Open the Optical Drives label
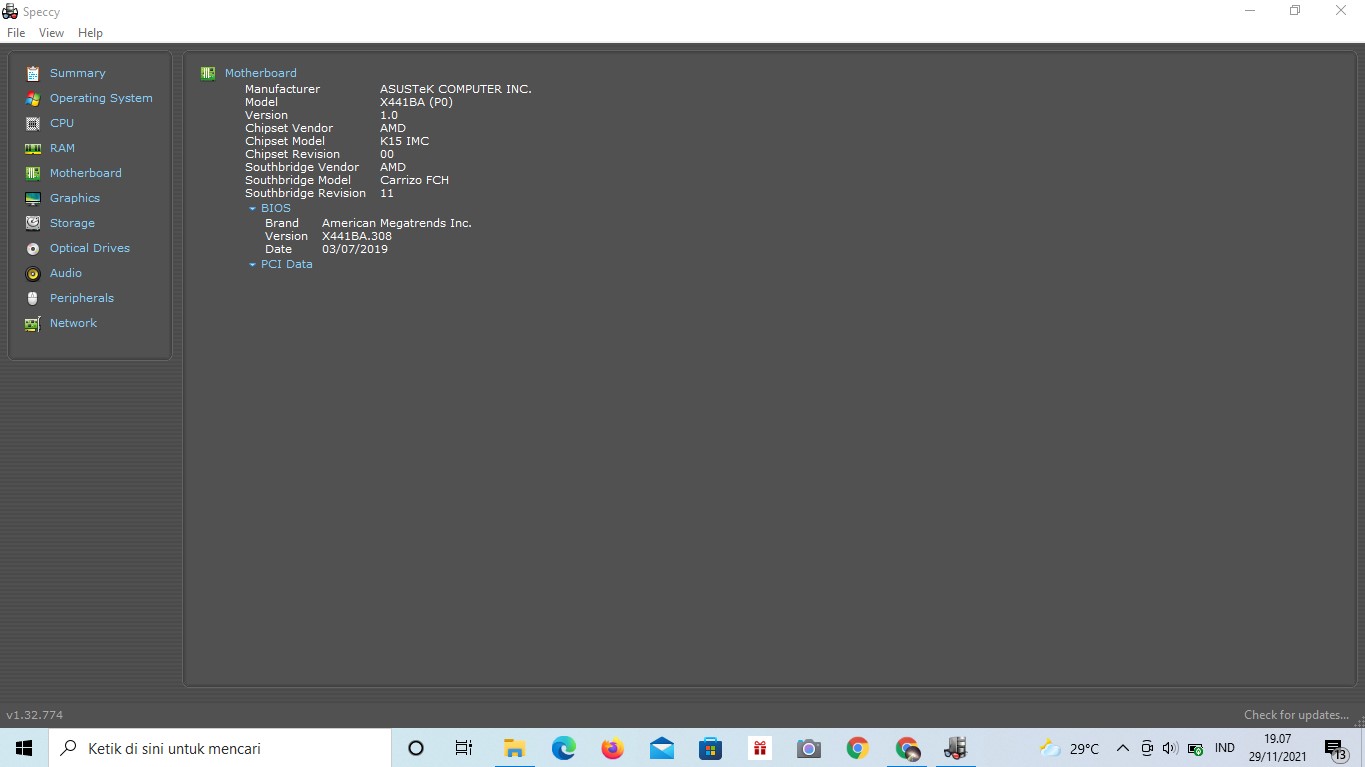Image resolution: width=1365 pixels, height=767 pixels. (90, 248)
